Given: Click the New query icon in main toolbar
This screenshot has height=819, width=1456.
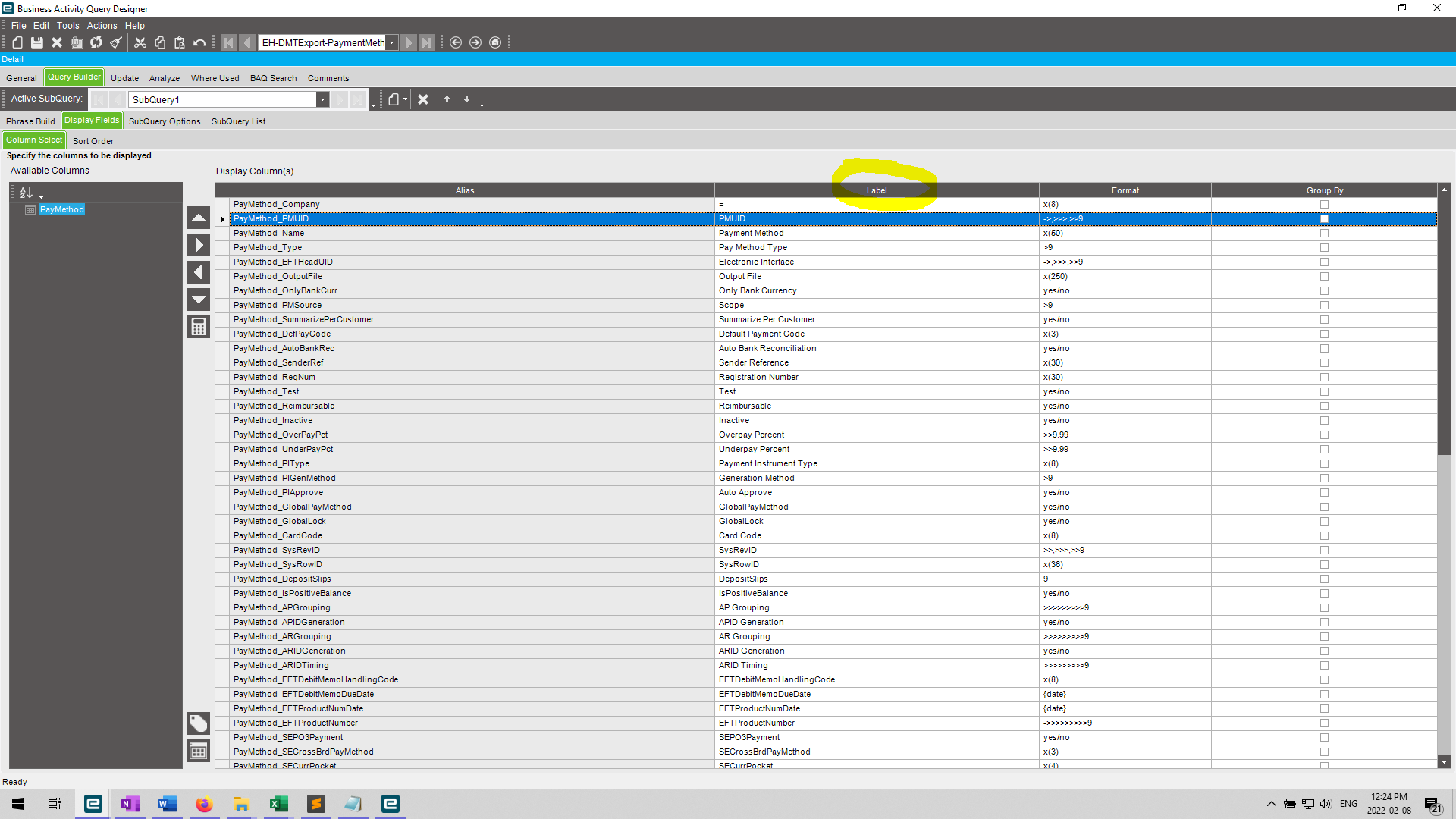Looking at the screenshot, I should pos(17,42).
